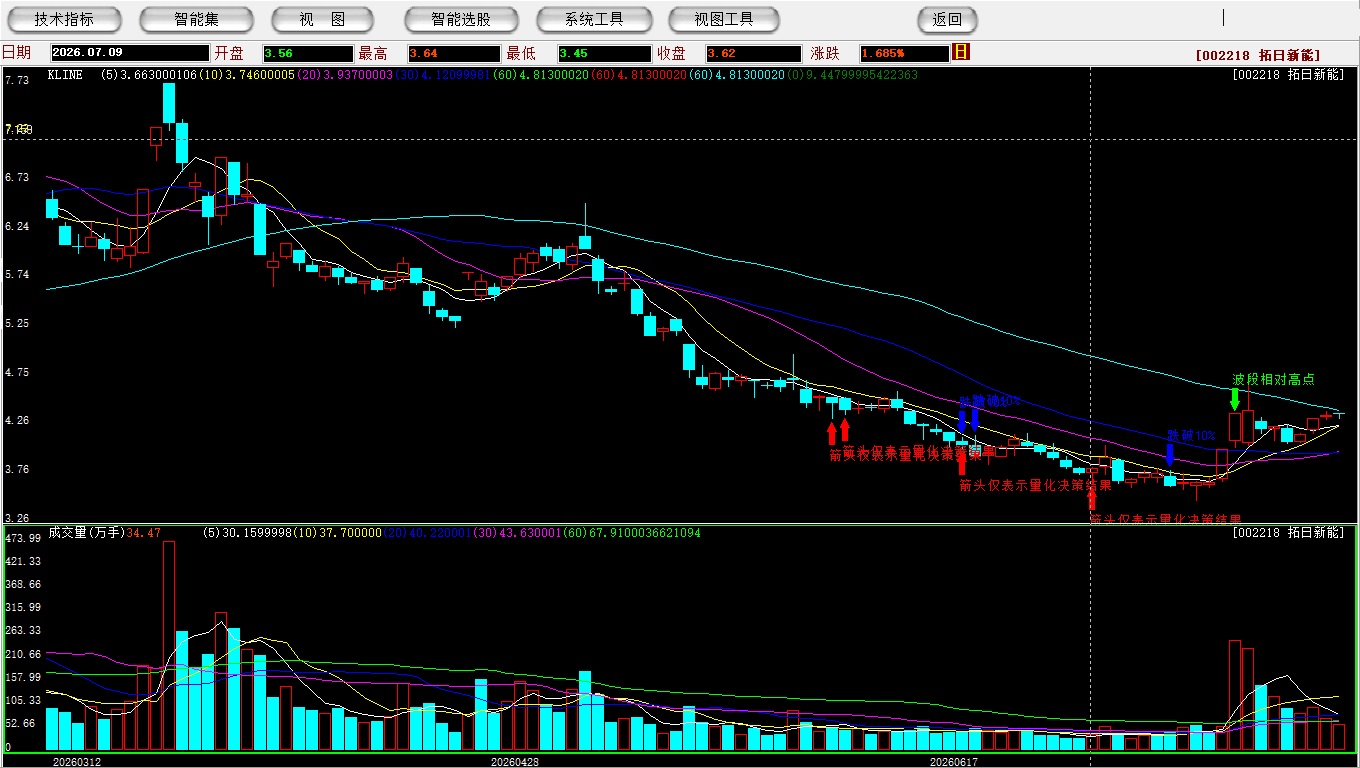Open 系统工具 from the top bar
The width and height of the screenshot is (1360, 768).
(x=594, y=19)
